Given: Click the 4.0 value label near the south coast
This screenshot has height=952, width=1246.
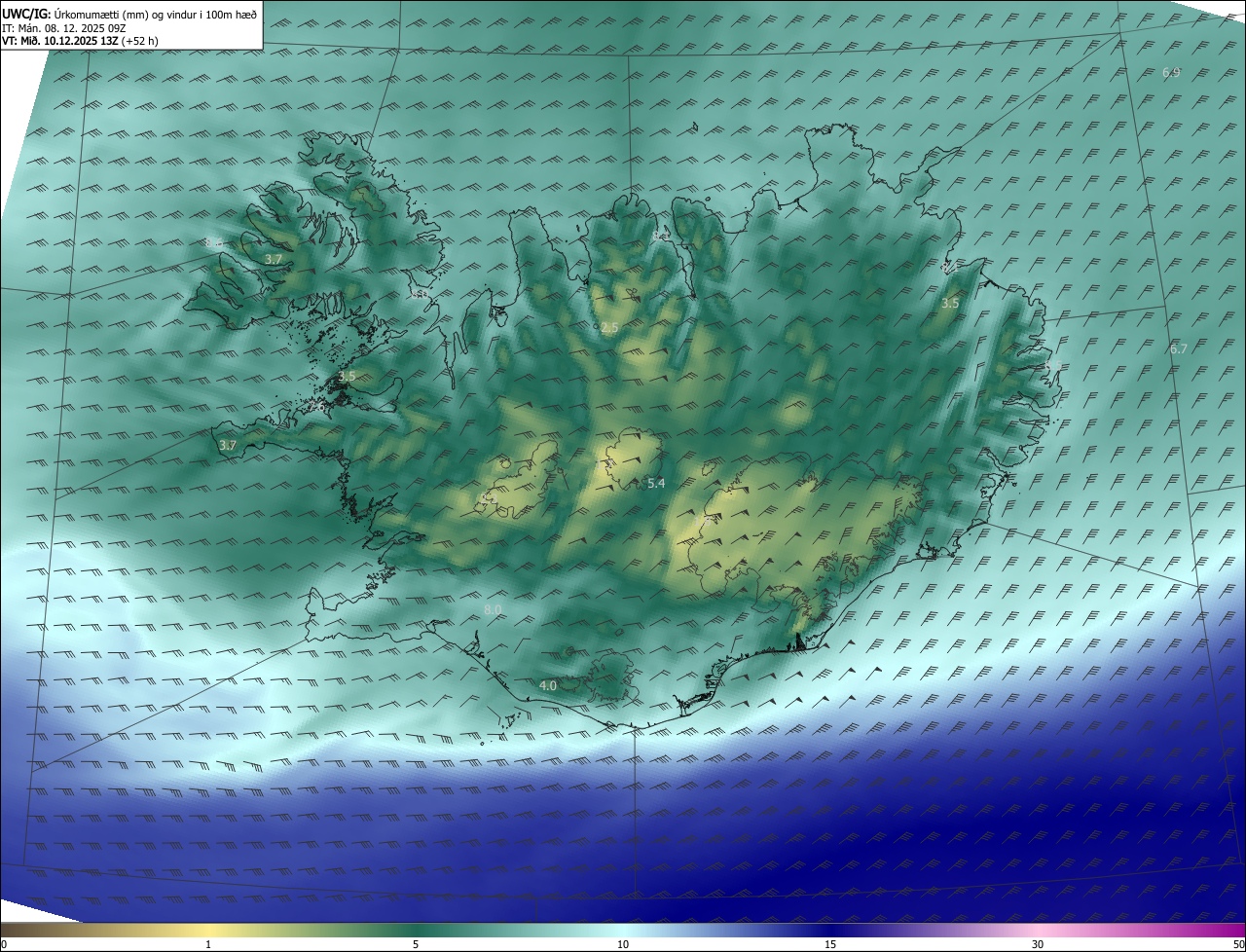Looking at the screenshot, I should pos(548,685).
